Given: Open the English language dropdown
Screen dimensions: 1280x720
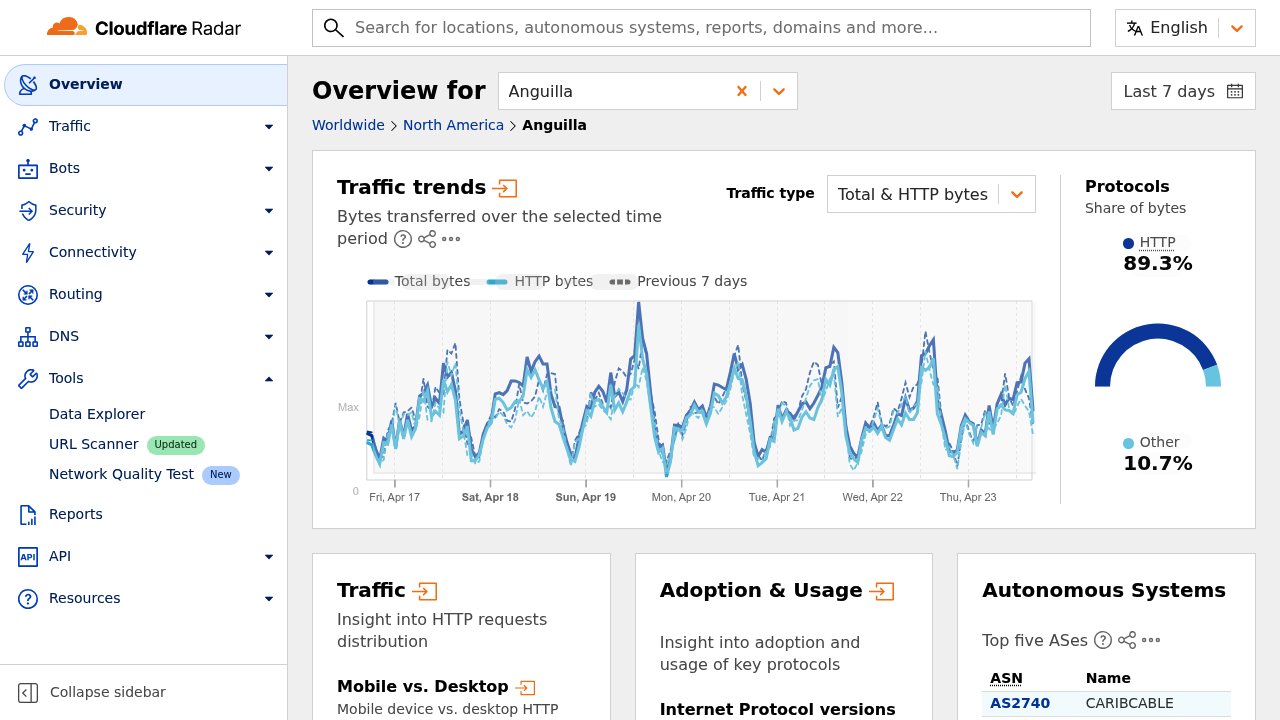Looking at the screenshot, I should click(1185, 28).
